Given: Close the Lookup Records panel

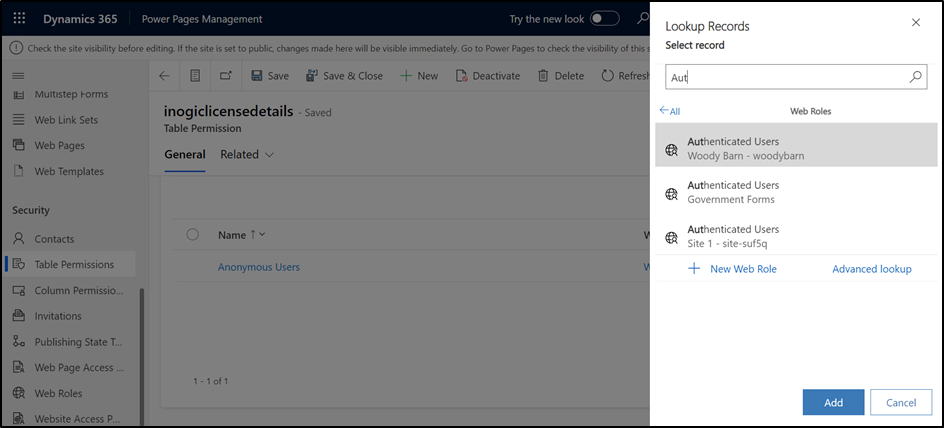Looking at the screenshot, I should pos(916,23).
